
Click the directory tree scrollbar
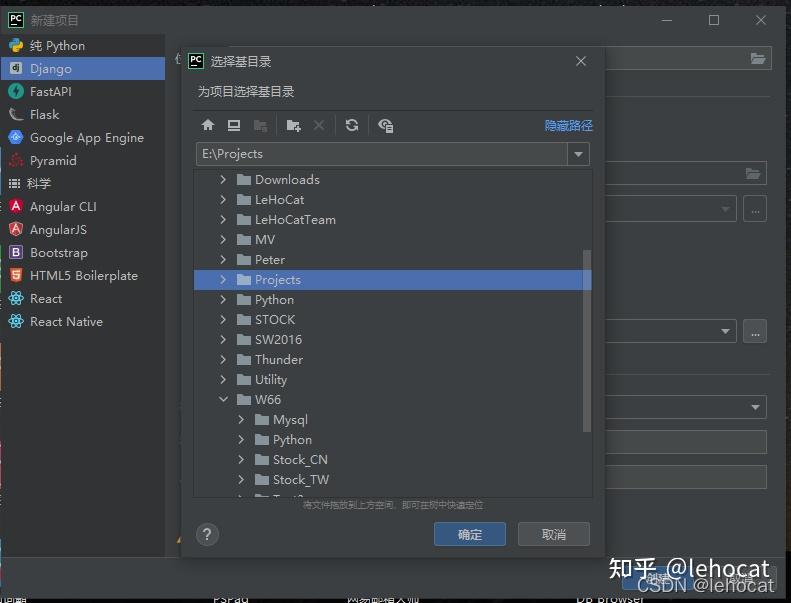[587, 341]
